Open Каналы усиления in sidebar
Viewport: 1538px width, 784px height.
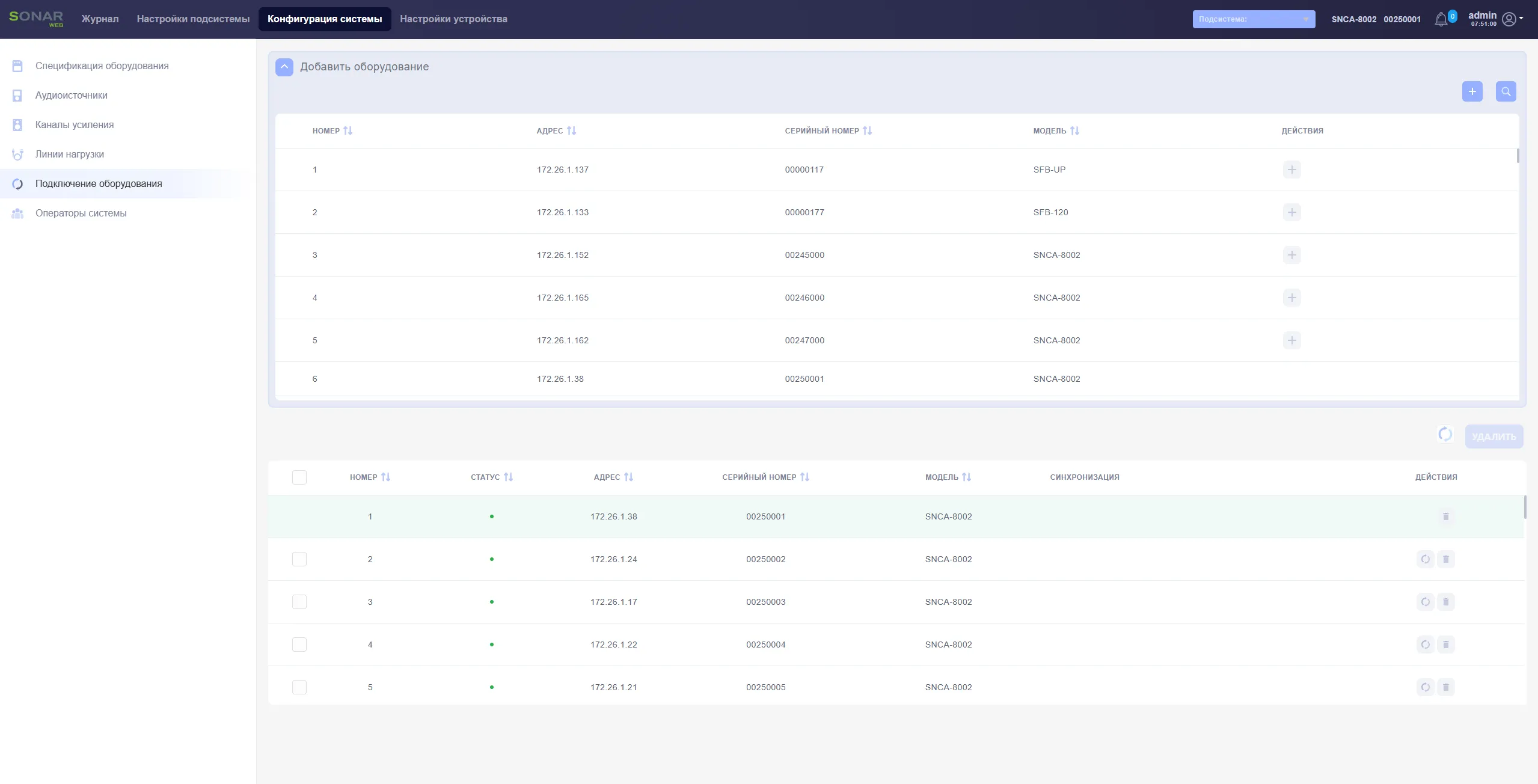point(127,124)
